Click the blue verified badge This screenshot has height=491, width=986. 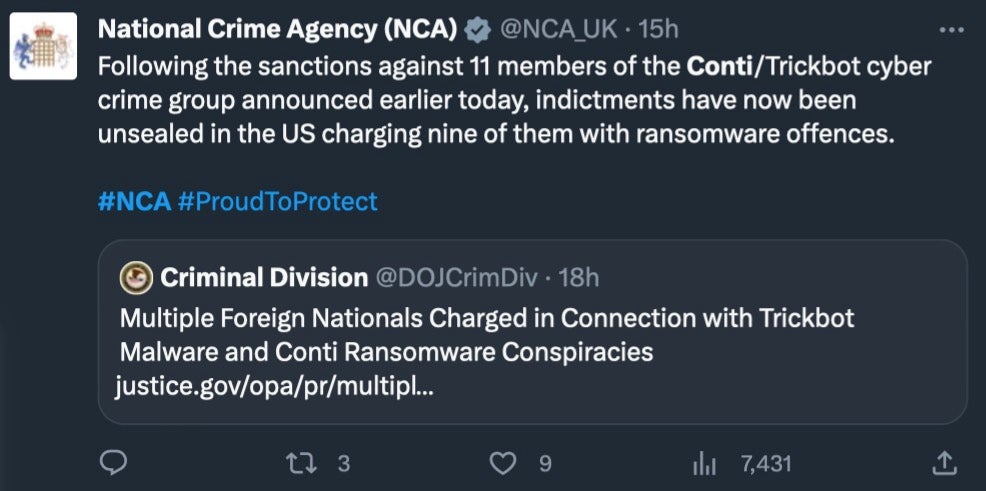click(x=477, y=31)
